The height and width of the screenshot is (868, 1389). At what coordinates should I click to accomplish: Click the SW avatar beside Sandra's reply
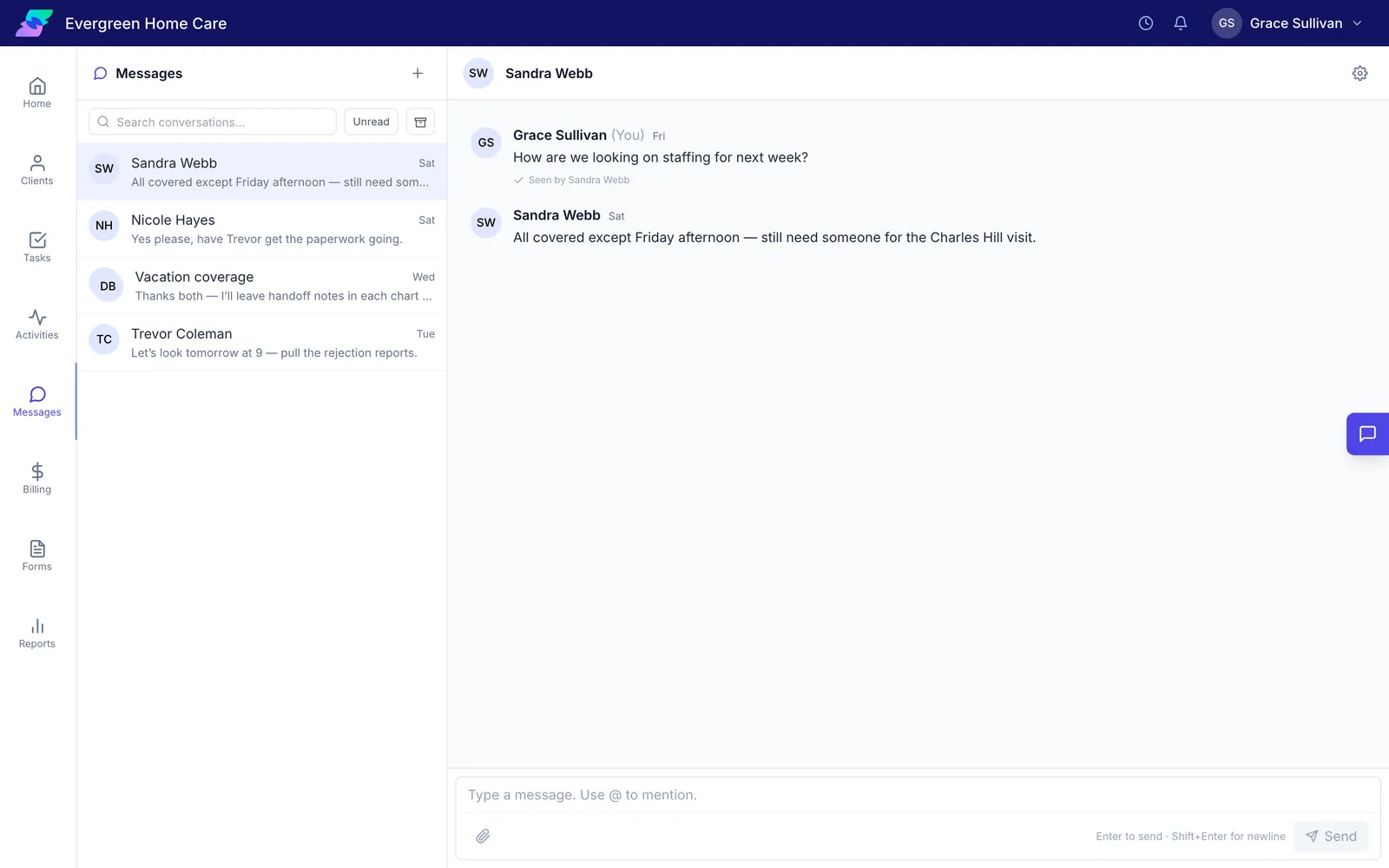tap(486, 223)
